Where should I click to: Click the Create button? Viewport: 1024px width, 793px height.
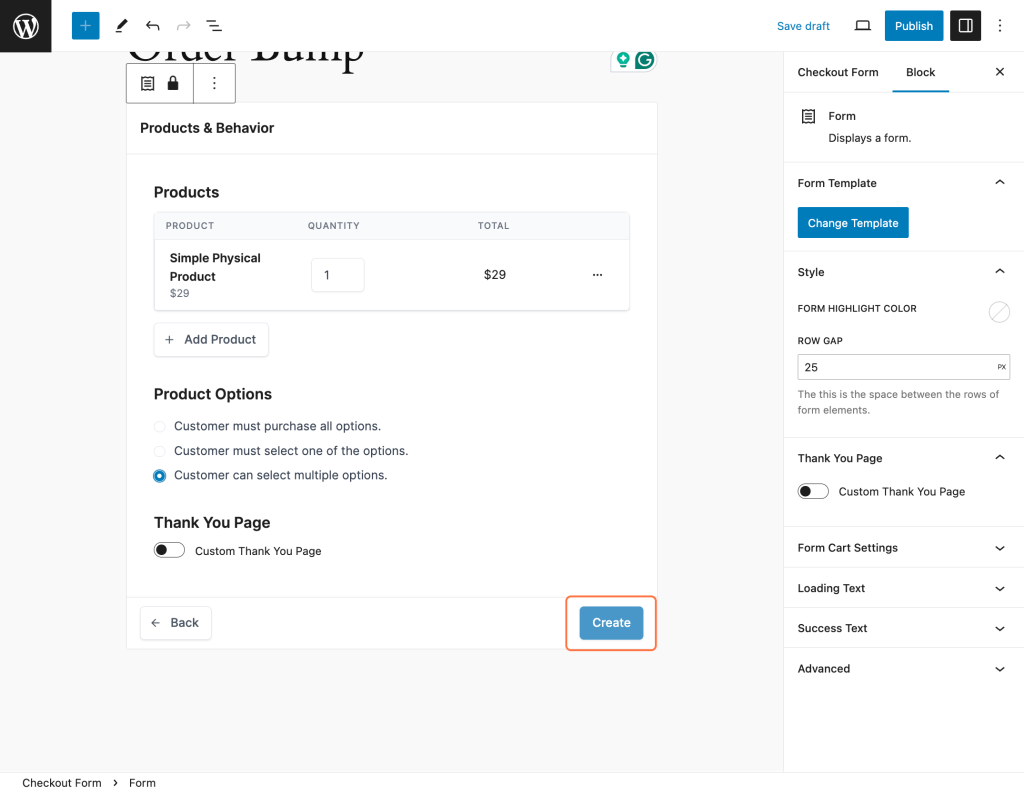pos(611,623)
